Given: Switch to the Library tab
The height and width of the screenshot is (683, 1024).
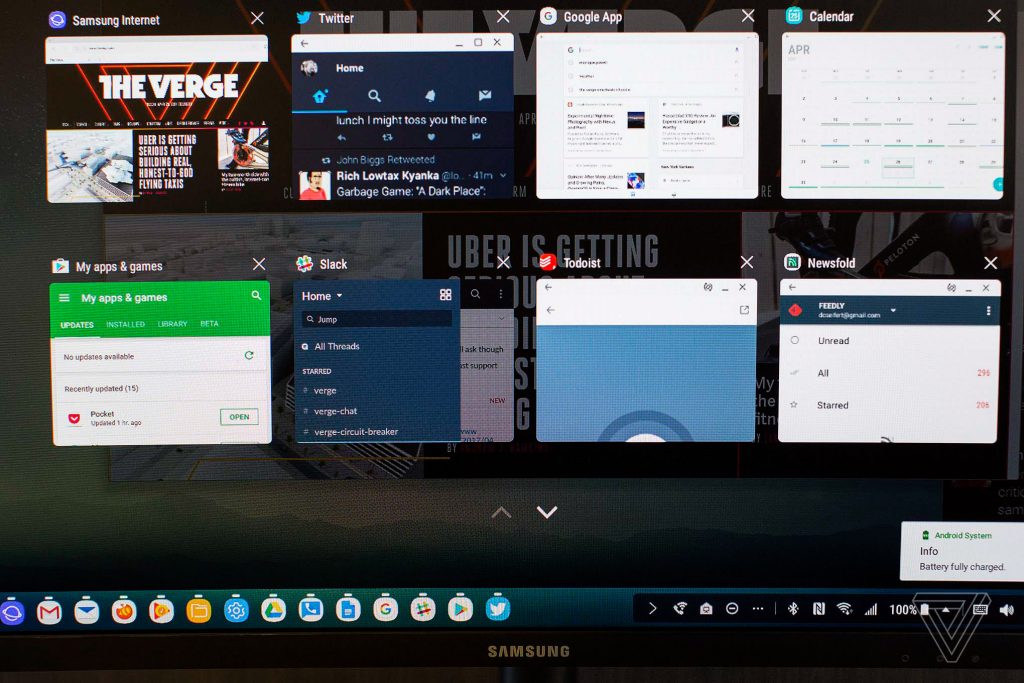Looking at the screenshot, I should 172,324.
